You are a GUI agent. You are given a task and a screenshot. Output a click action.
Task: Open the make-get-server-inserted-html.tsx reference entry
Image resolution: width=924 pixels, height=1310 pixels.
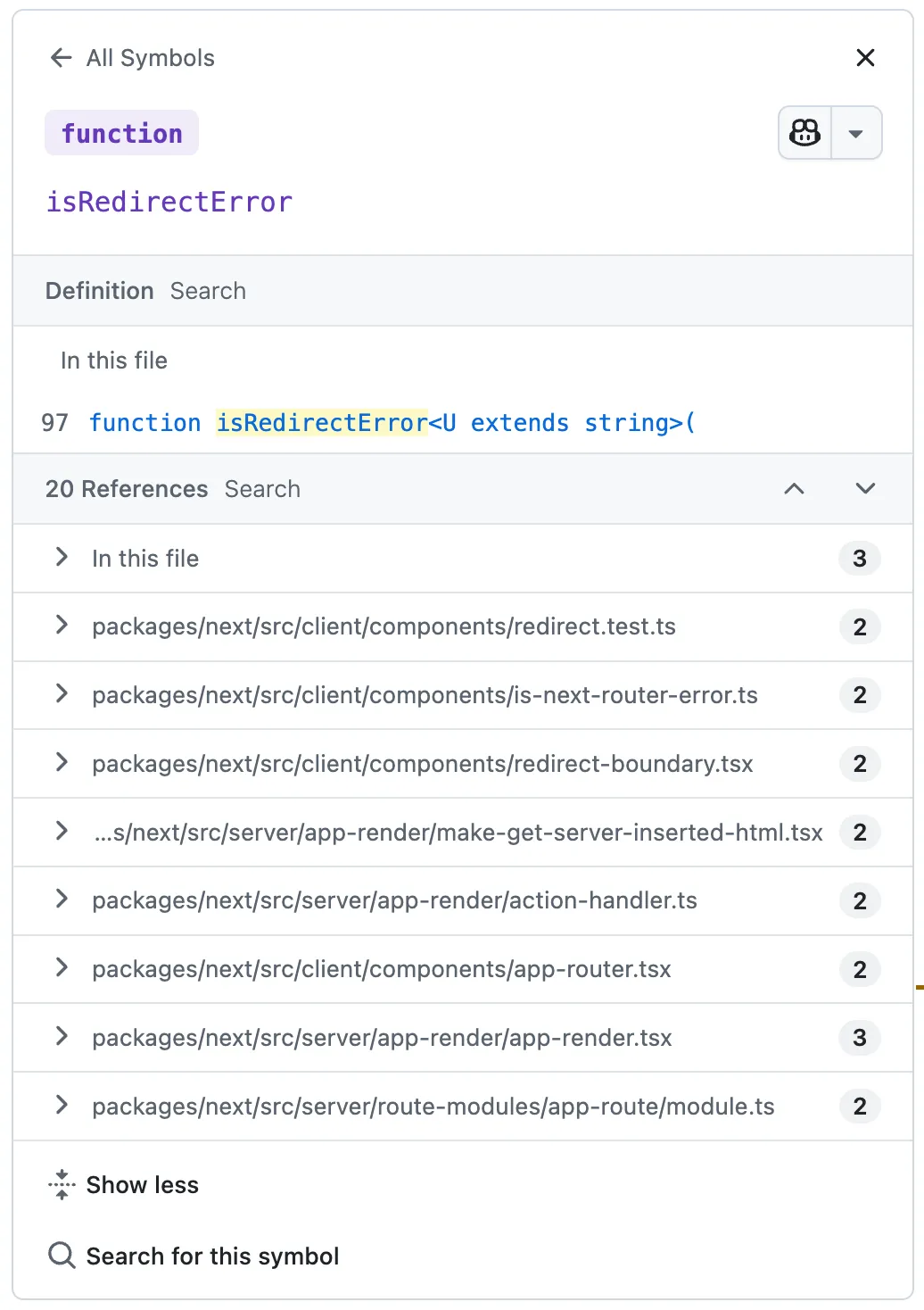pos(463,833)
